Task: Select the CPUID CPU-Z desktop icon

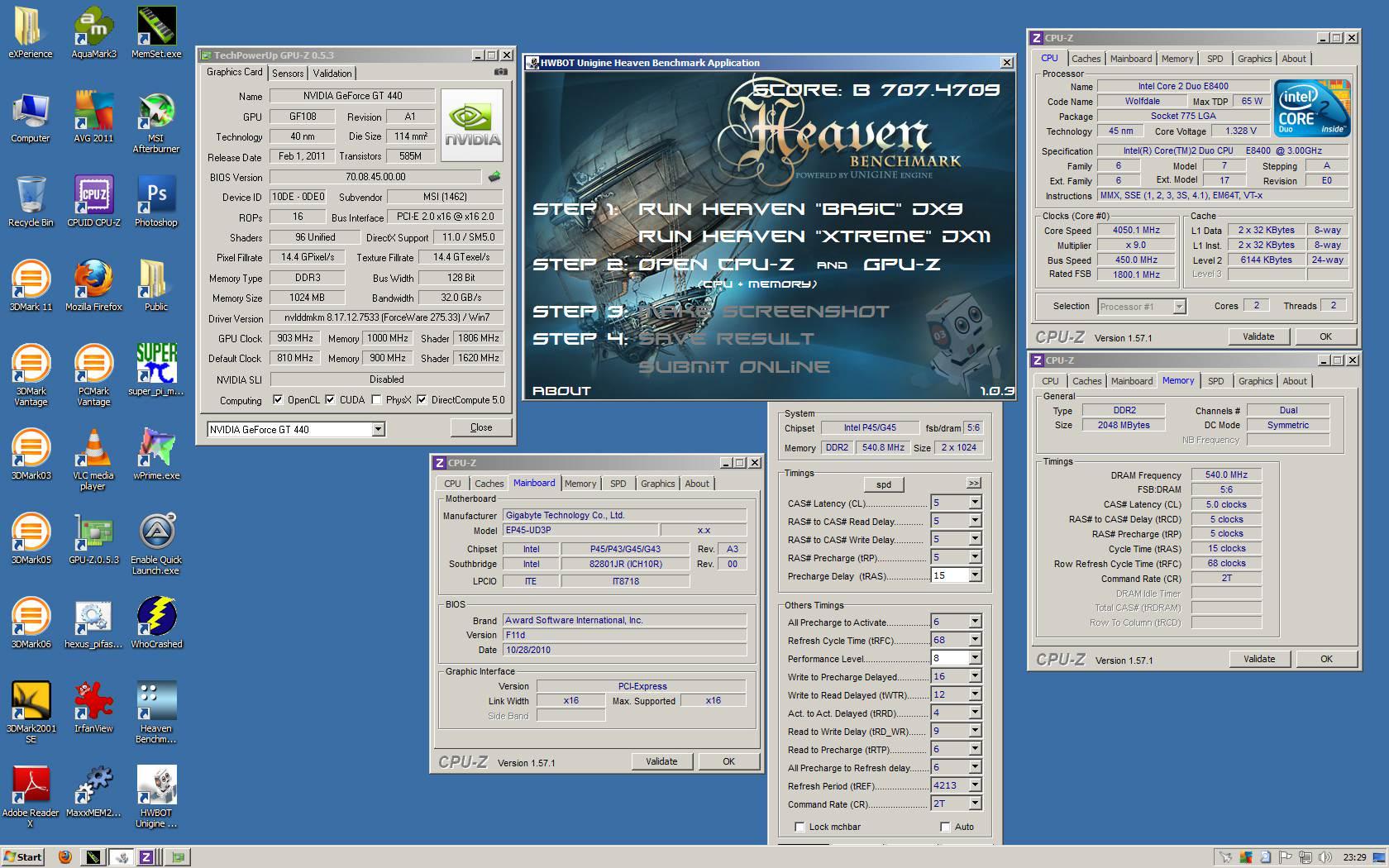Action: [93, 202]
